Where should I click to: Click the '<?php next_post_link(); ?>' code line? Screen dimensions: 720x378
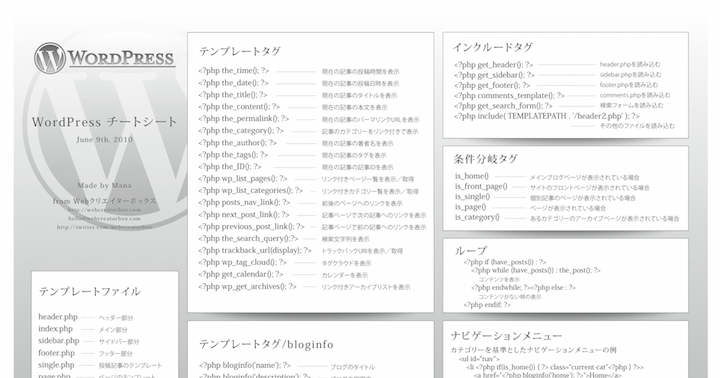pyautogui.click(x=244, y=214)
